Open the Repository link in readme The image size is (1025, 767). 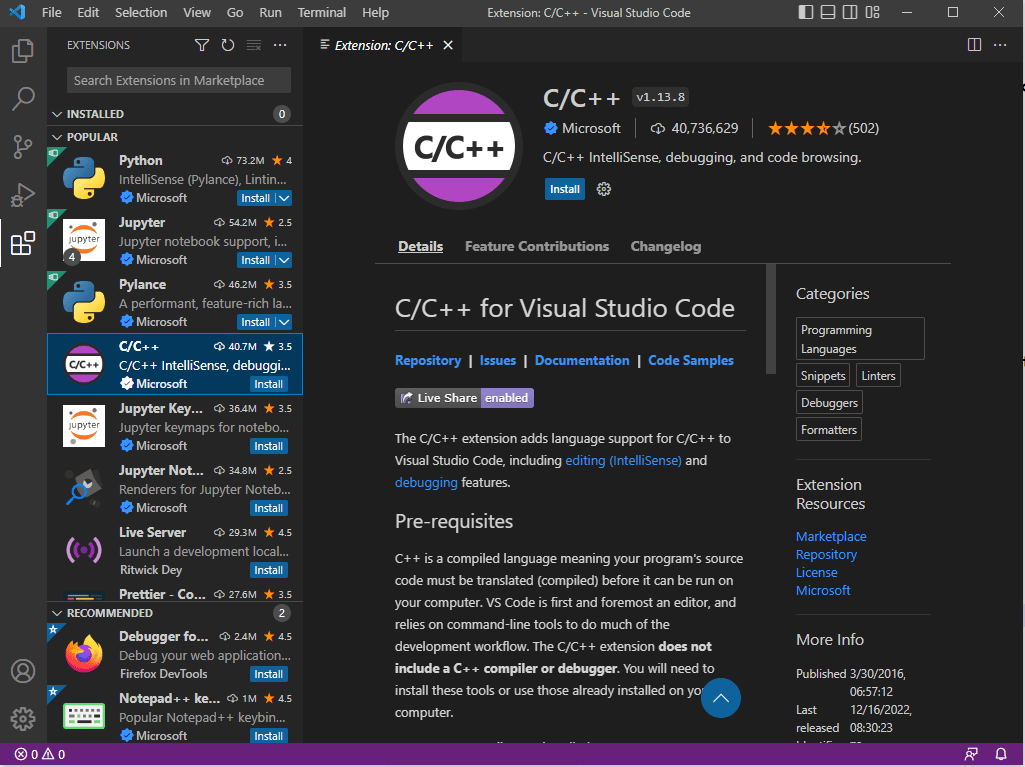[428, 360]
